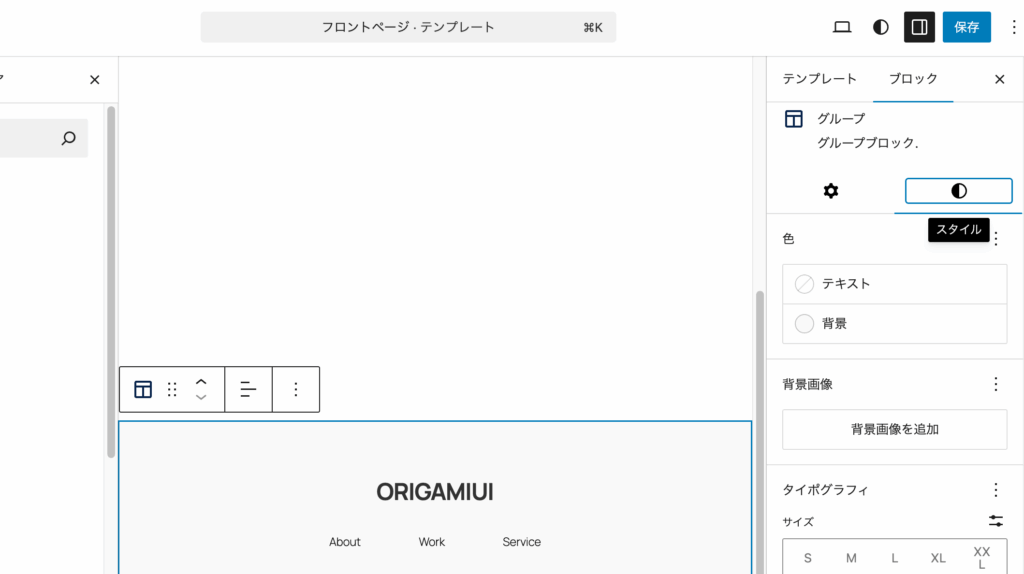Open the block alignment options
1024x574 pixels.
pos(248,390)
